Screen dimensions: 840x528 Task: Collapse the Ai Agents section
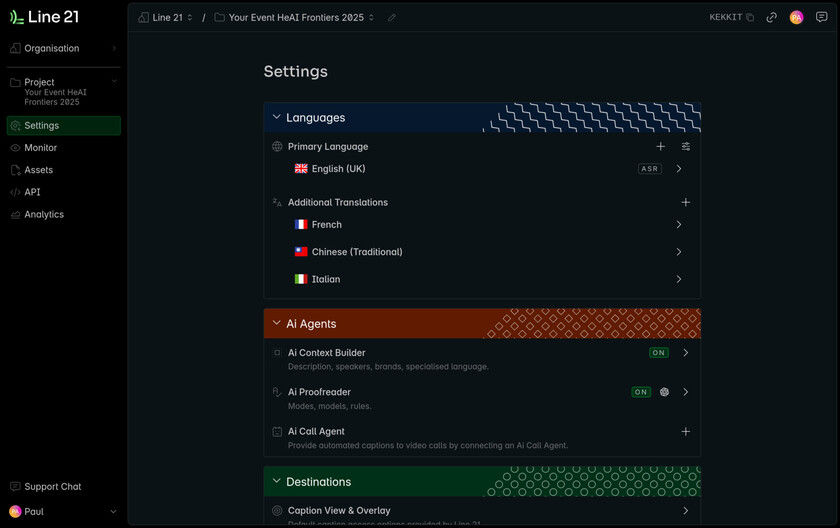tap(277, 323)
